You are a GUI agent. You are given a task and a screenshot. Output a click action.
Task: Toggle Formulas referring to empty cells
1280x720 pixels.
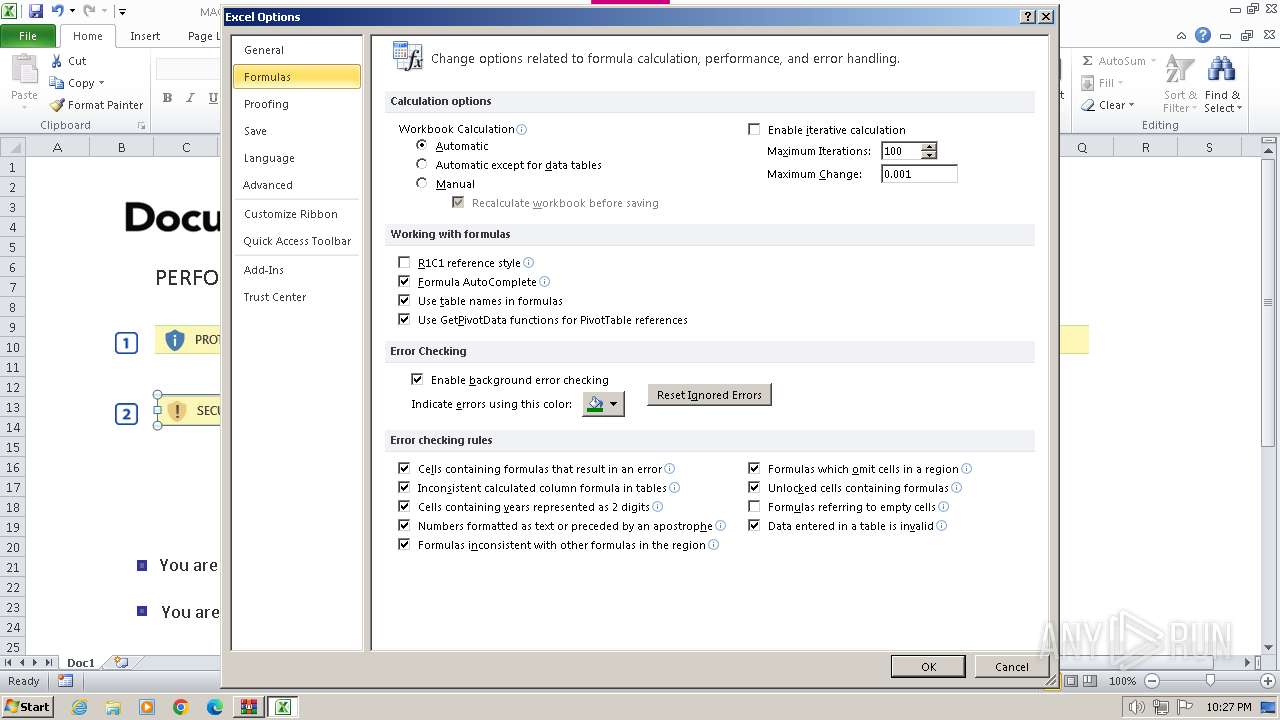tap(754, 507)
